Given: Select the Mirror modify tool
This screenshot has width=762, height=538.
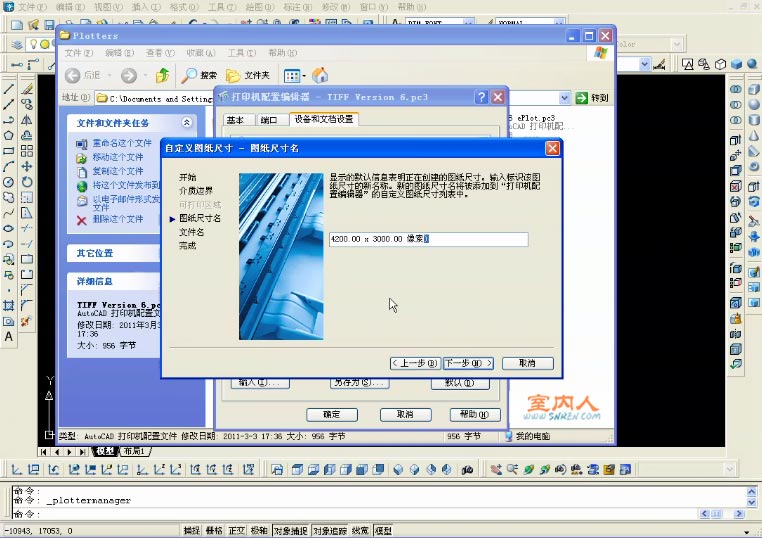Looking at the screenshot, I should tap(27, 120).
